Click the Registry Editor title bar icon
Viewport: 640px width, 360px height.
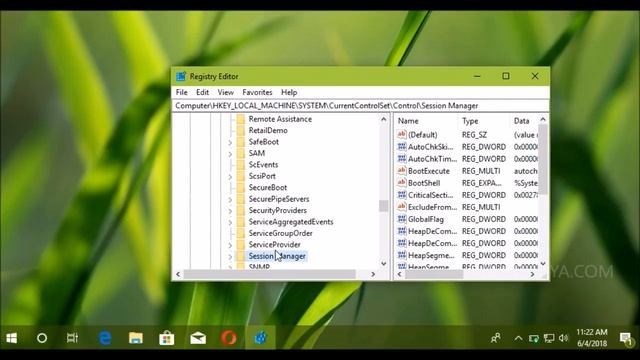coord(181,76)
